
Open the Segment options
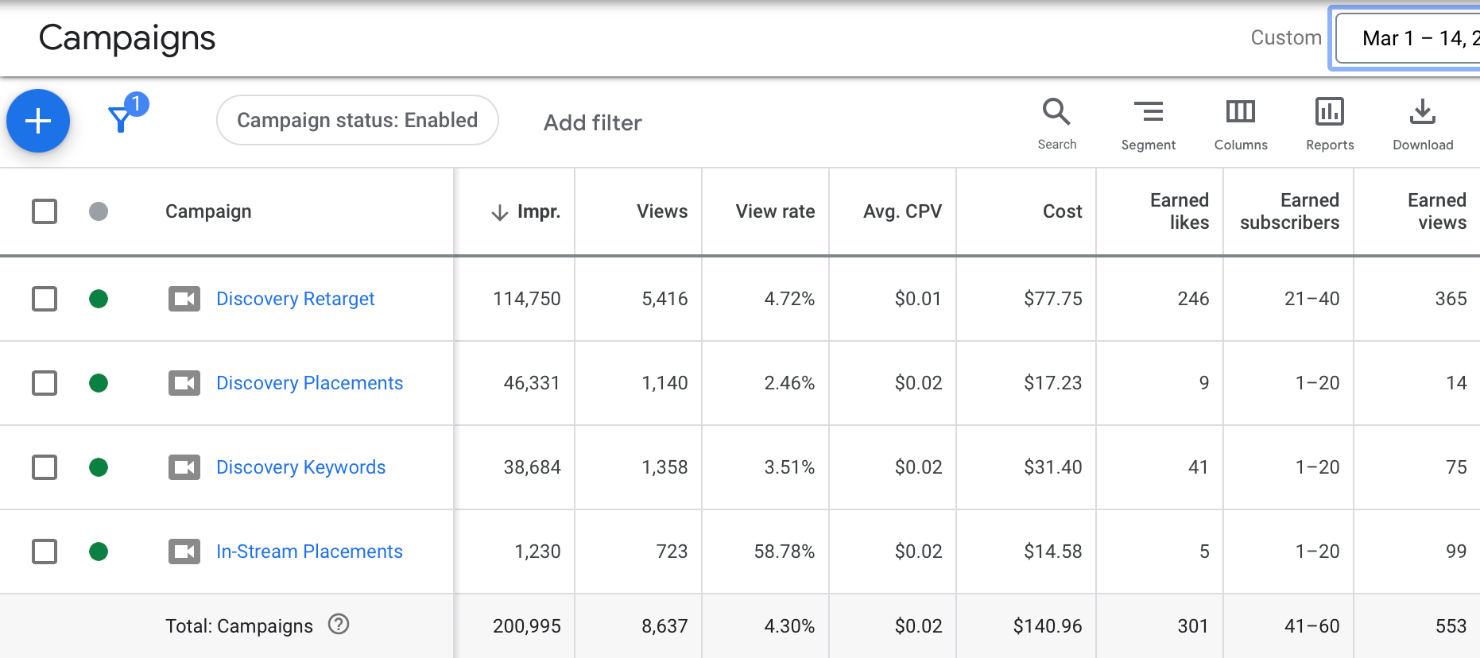[1148, 123]
